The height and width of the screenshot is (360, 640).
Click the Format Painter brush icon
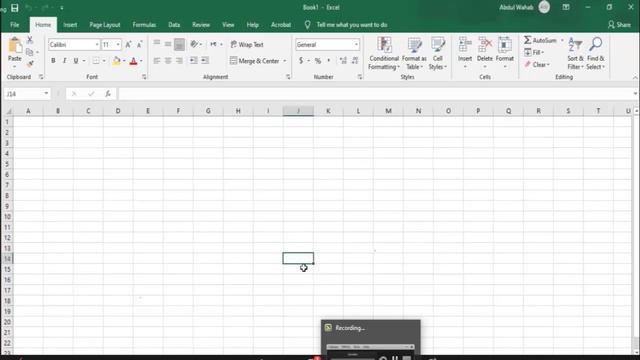(30, 64)
